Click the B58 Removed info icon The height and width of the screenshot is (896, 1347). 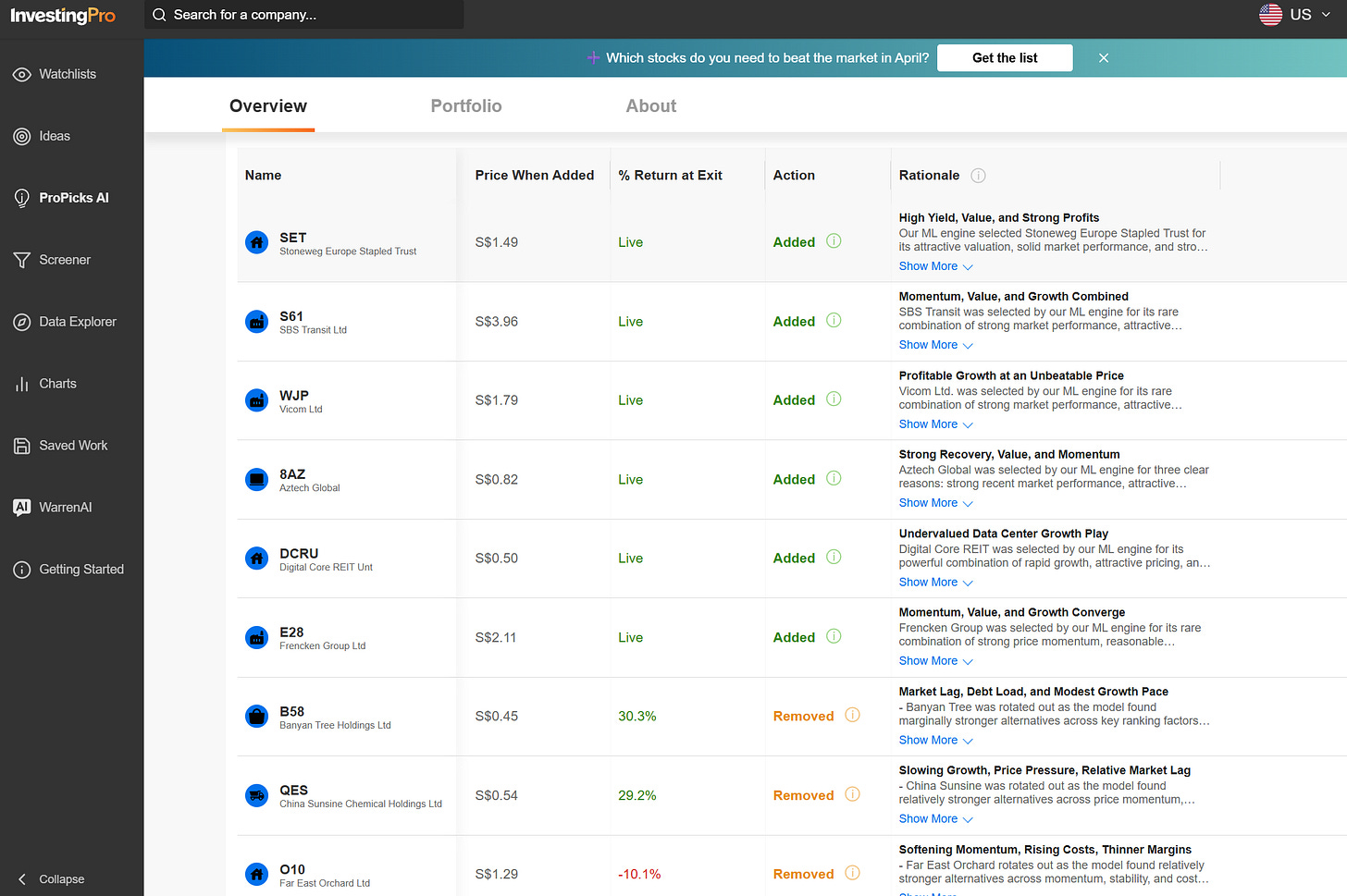(853, 716)
